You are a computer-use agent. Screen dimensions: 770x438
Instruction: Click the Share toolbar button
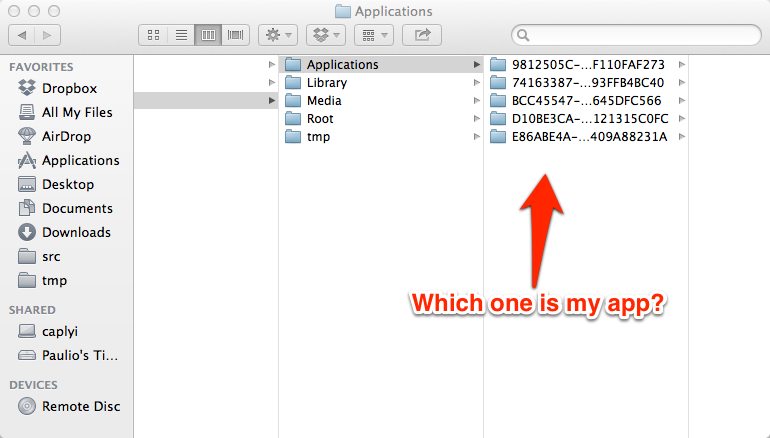pos(422,35)
